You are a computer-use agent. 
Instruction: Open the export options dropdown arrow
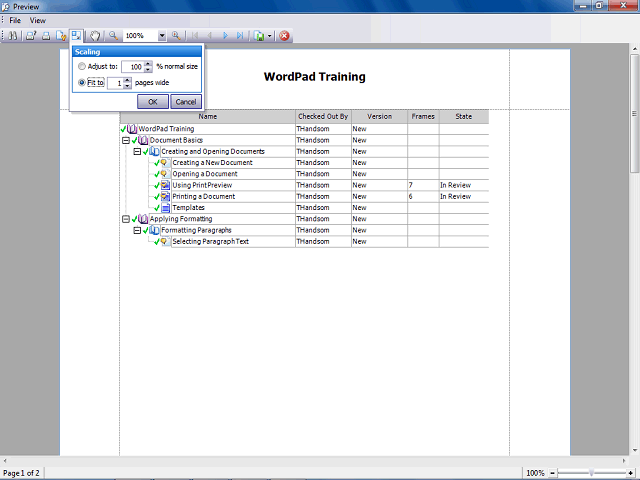tap(269, 36)
